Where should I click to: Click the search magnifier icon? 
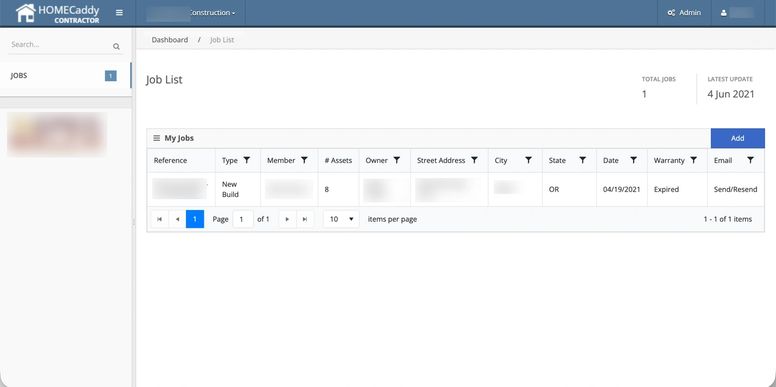pos(116,47)
